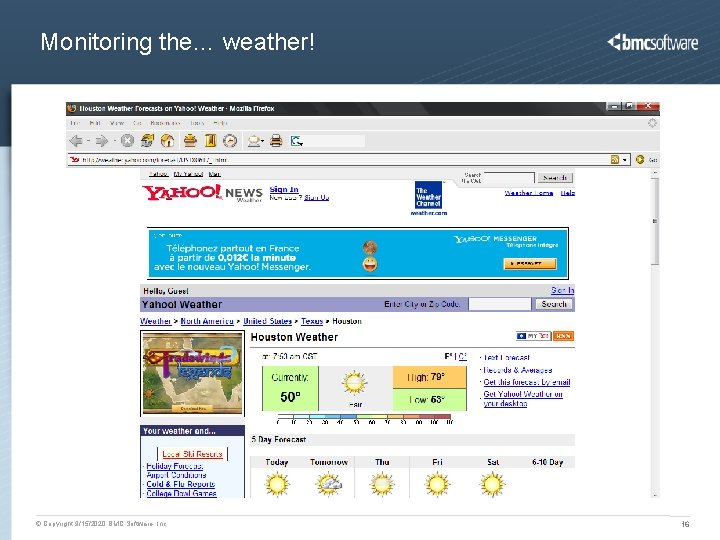Click the Yahoo! News logo
Image resolution: width=720 pixels, height=540 pixels.
click(x=202, y=193)
